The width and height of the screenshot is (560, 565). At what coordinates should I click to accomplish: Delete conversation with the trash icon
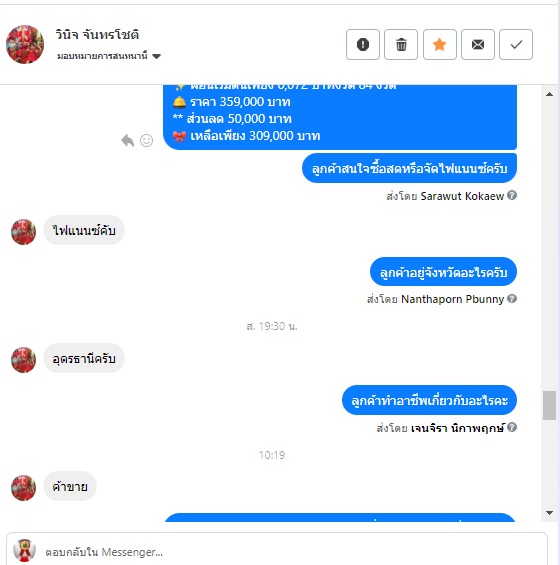click(401, 44)
